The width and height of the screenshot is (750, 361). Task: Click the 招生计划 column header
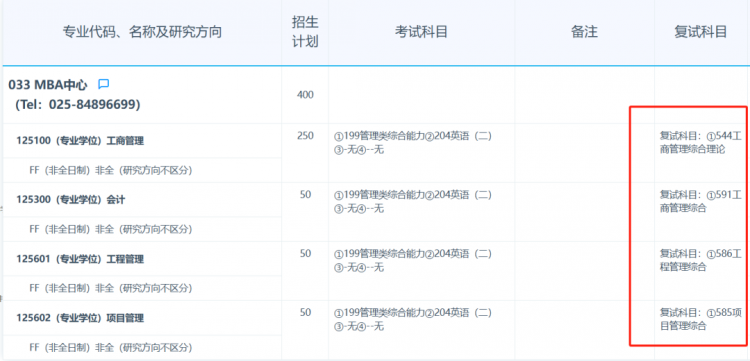click(x=305, y=32)
